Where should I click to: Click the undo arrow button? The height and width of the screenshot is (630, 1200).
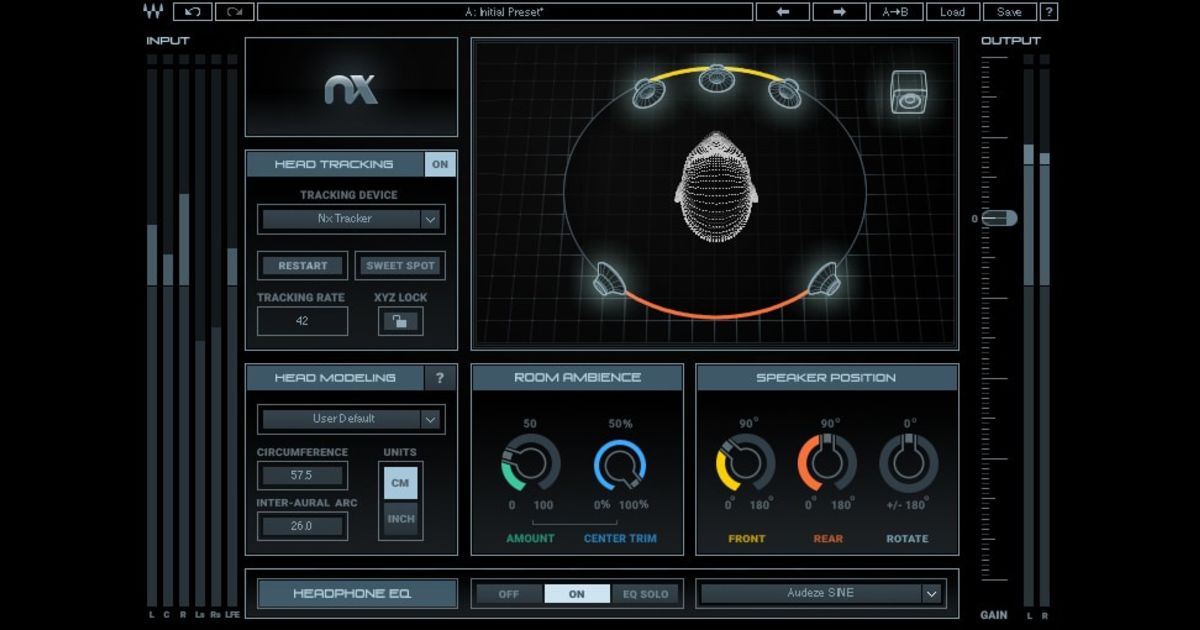[192, 12]
